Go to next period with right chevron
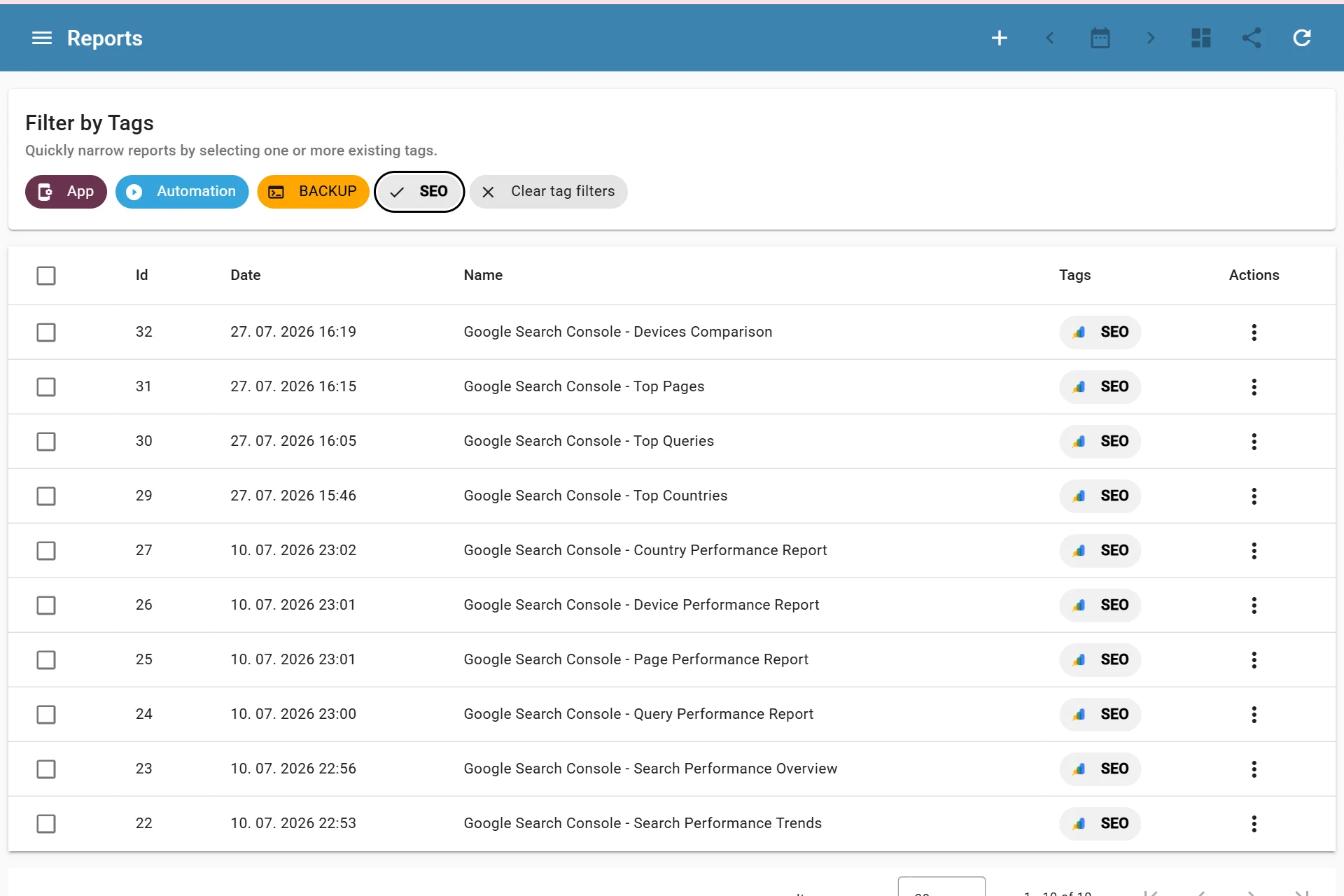The width and height of the screenshot is (1344, 896). coord(1151,38)
